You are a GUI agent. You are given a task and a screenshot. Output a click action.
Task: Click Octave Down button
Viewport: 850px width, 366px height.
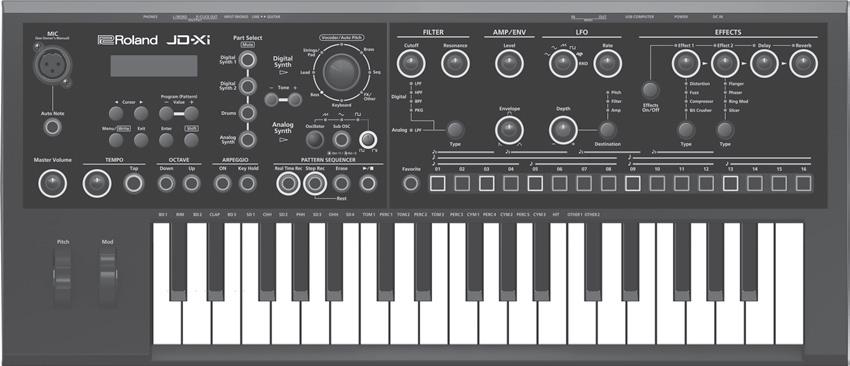click(166, 183)
